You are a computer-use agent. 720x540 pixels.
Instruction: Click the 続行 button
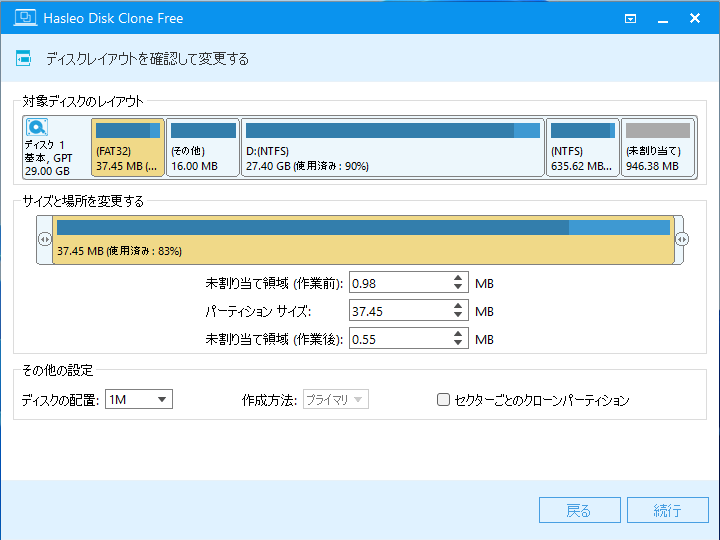tap(668, 510)
